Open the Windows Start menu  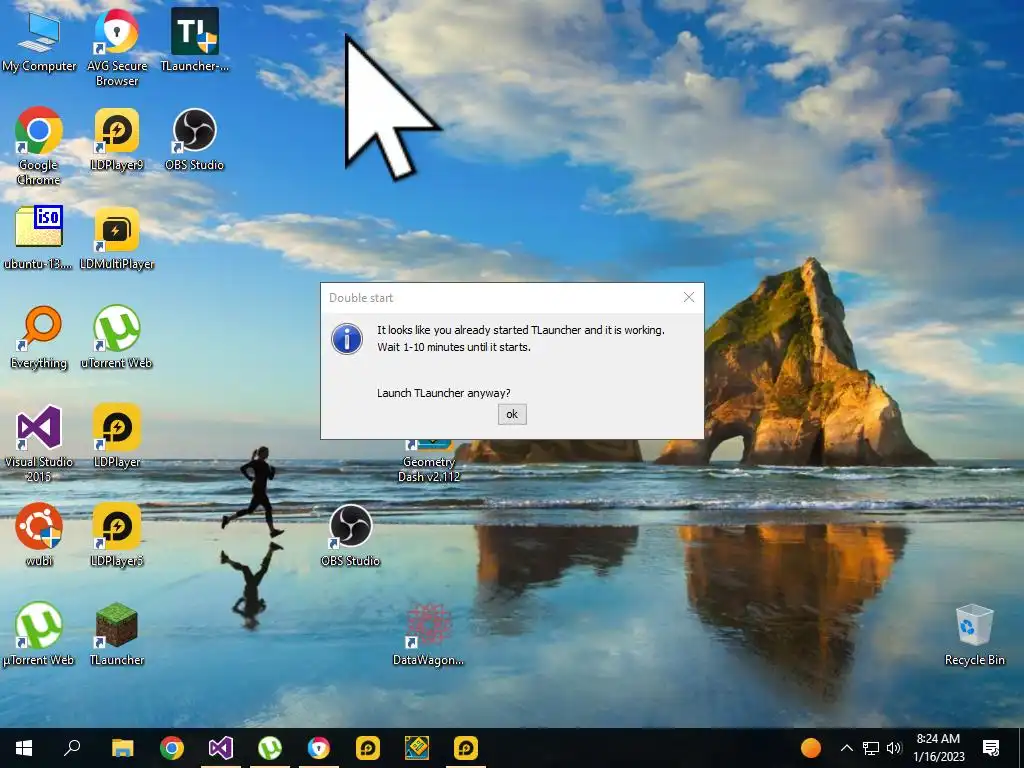pos(24,748)
